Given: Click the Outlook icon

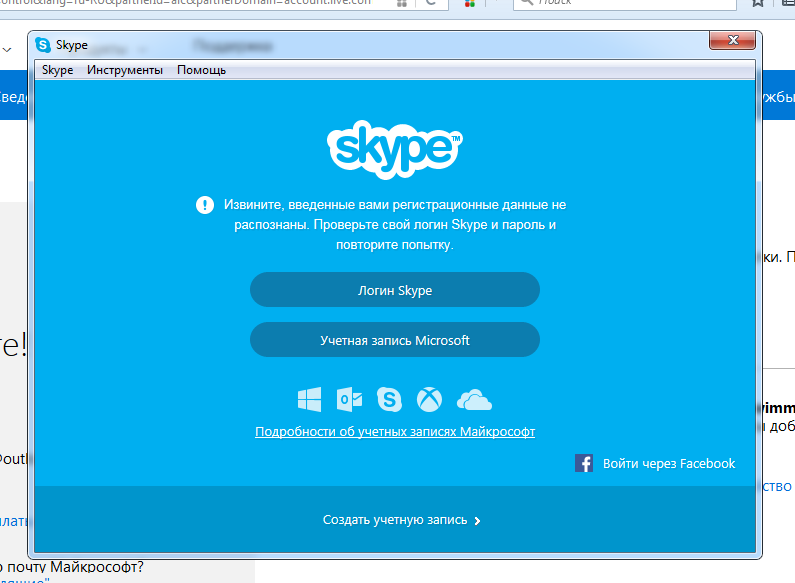Looking at the screenshot, I should pyautogui.click(x=349, y=399).
